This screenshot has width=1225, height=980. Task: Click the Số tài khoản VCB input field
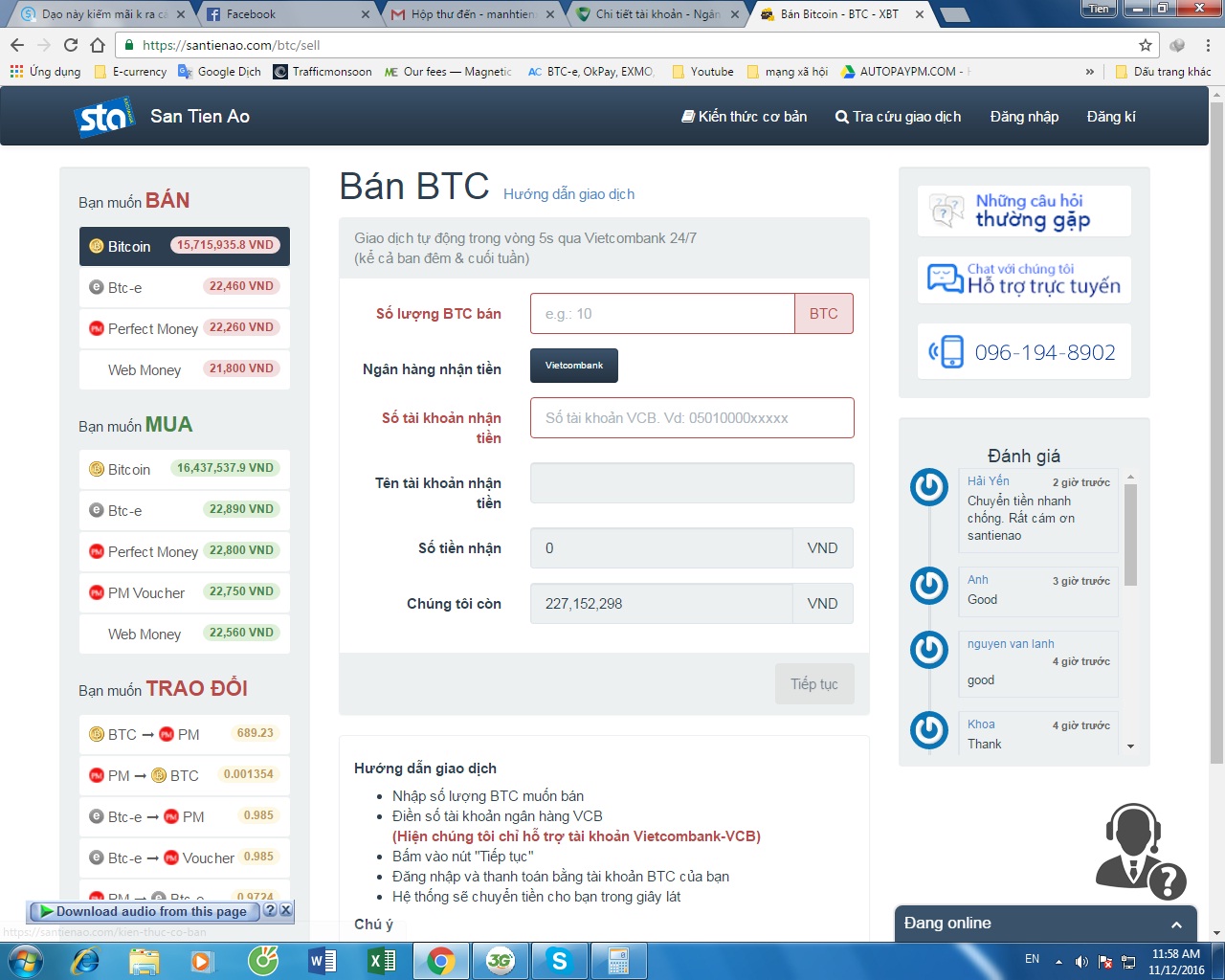(692, 418)
